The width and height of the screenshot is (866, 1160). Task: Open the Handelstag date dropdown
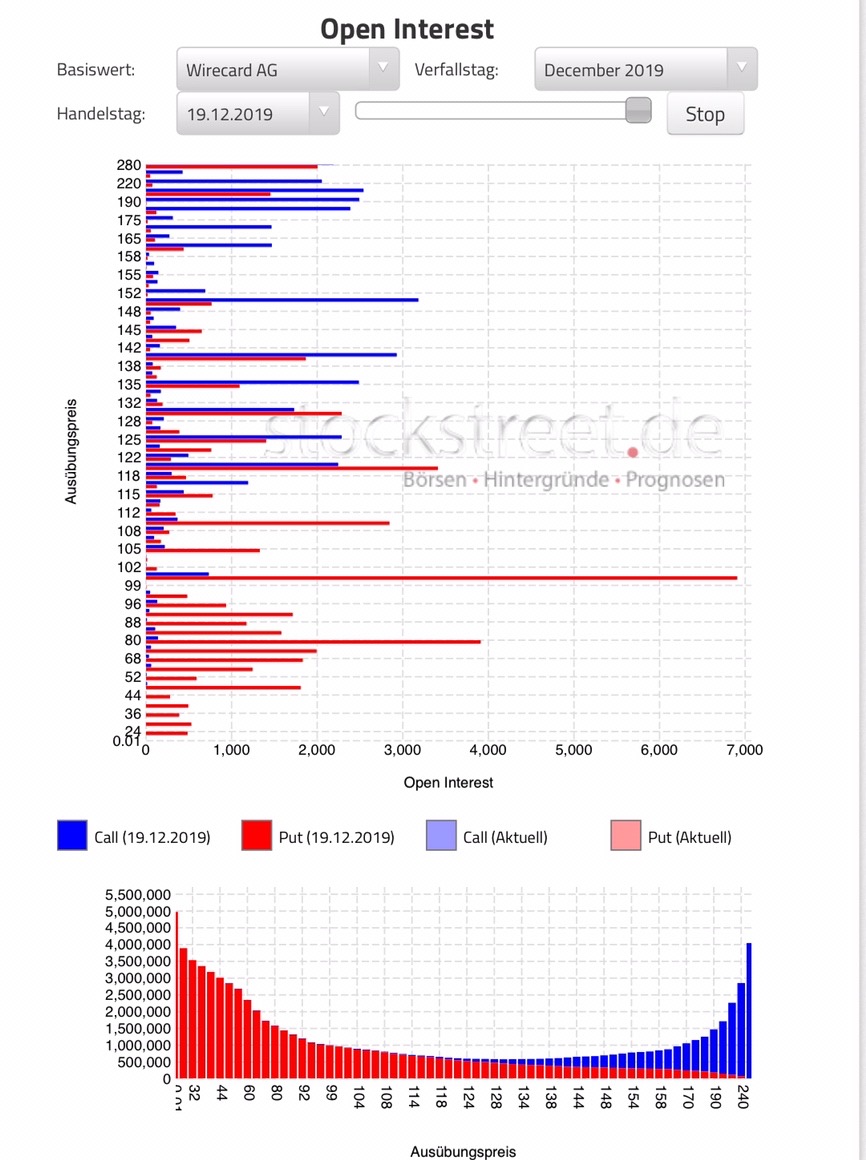pyautogui.click(x=325, y=113)
